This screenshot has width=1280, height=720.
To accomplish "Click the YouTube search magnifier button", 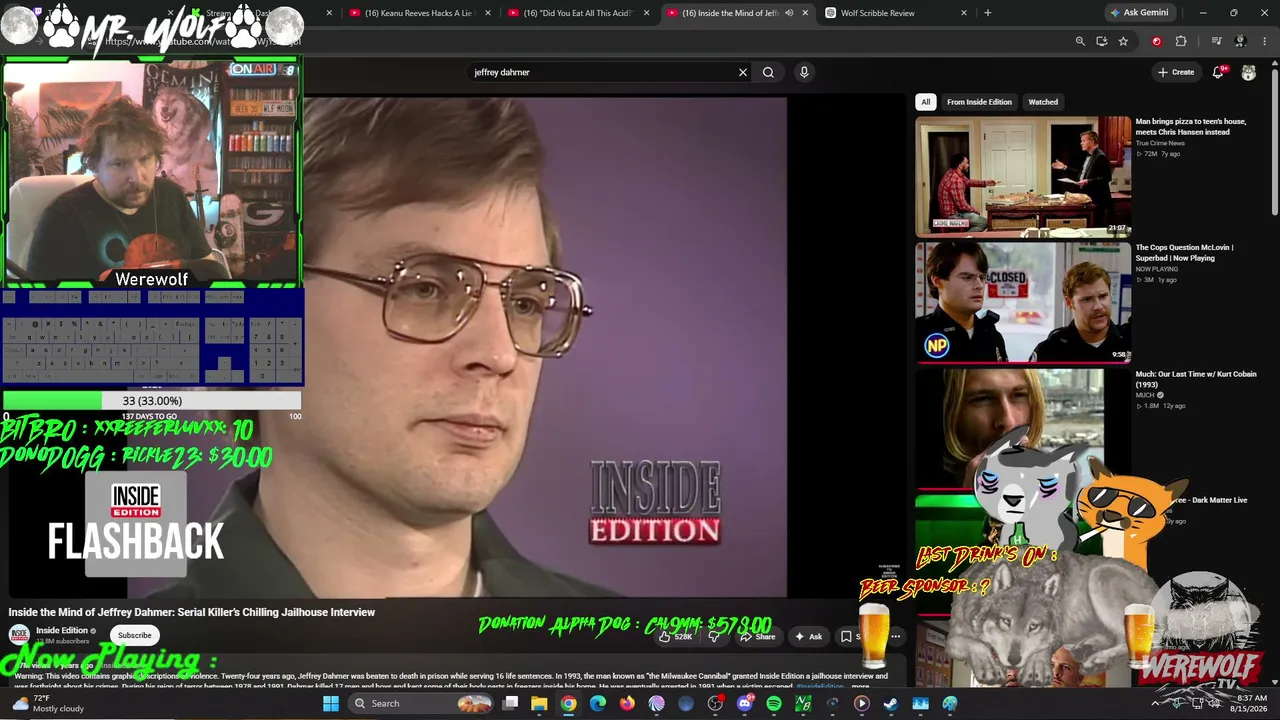I will pos(768,72).
